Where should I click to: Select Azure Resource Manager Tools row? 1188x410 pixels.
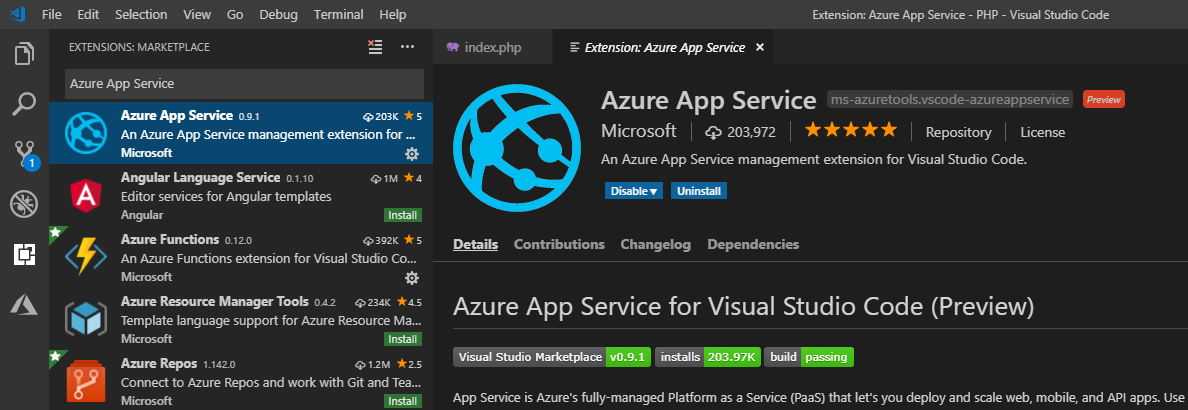pyautogui.click(x=241, y=319)
